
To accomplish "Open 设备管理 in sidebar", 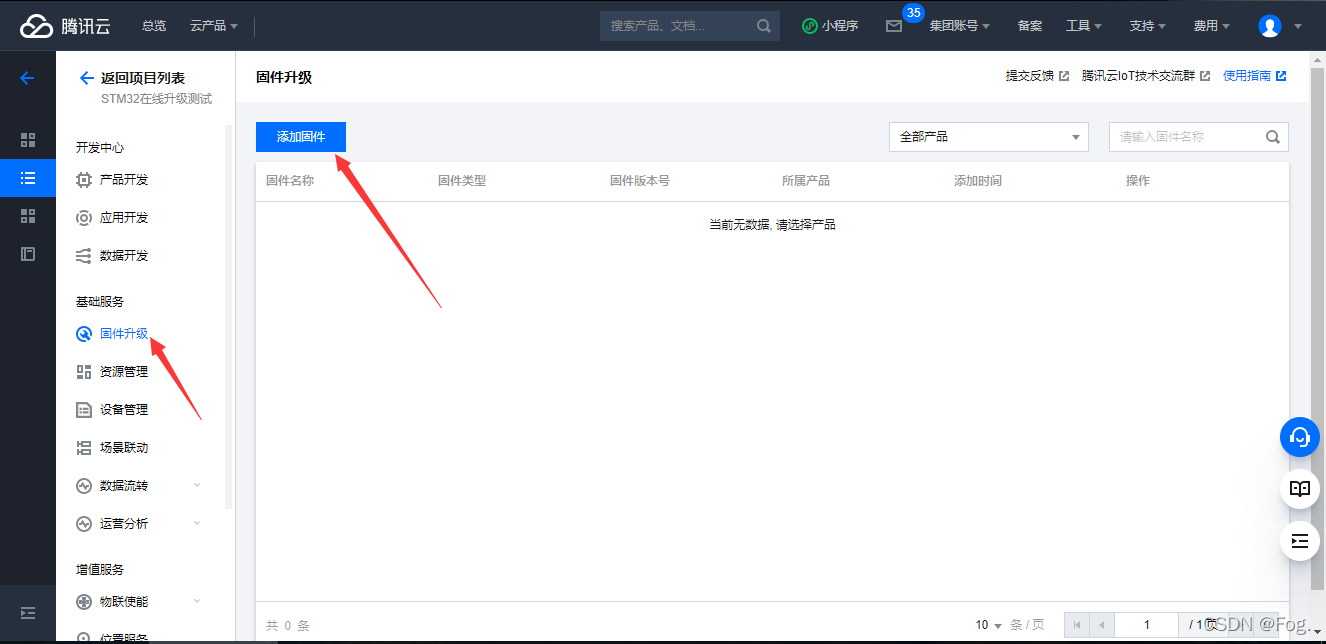I will tap(124, 410).
